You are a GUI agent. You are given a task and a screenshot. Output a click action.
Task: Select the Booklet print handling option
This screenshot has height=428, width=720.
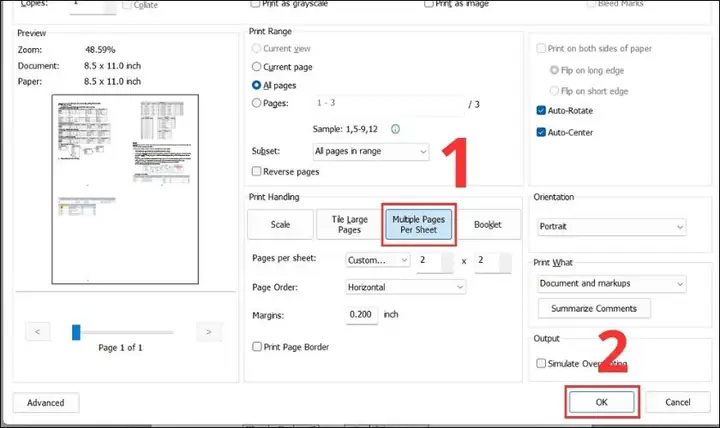click(488, 225)
